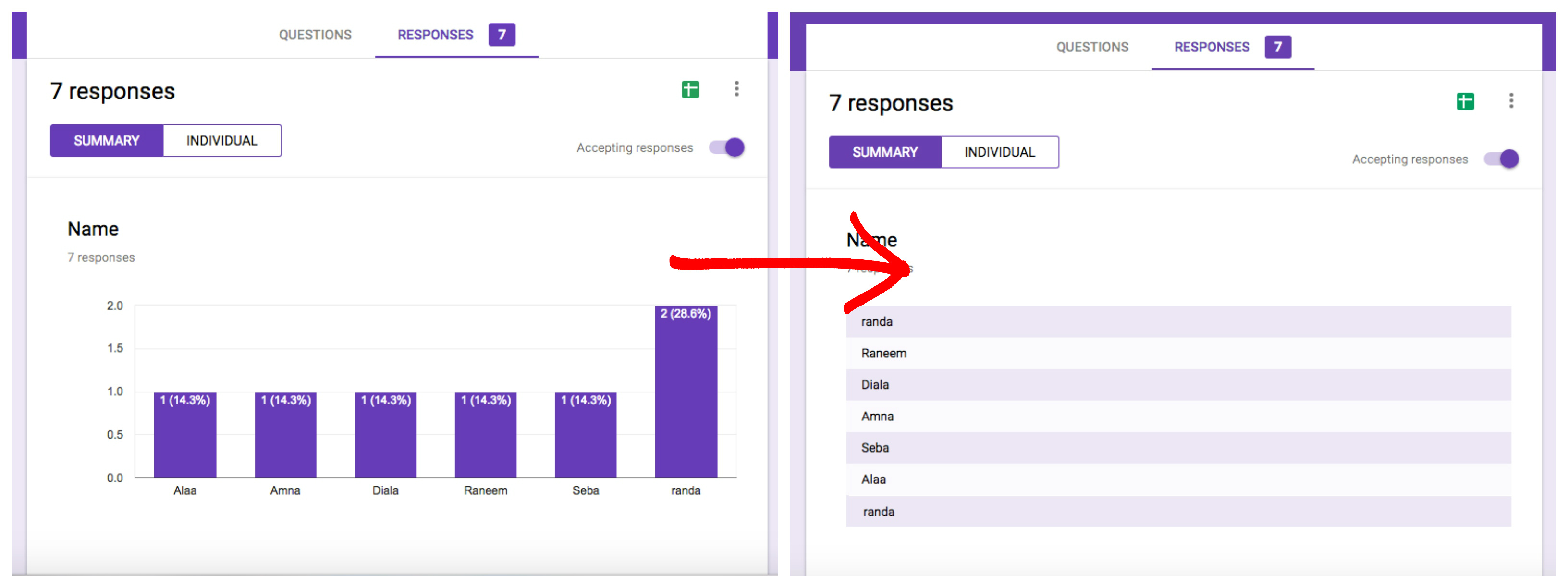Click the responses count badge showing 7
The height and width of the screenshot is (588, 1568).
tap(502, 35)
